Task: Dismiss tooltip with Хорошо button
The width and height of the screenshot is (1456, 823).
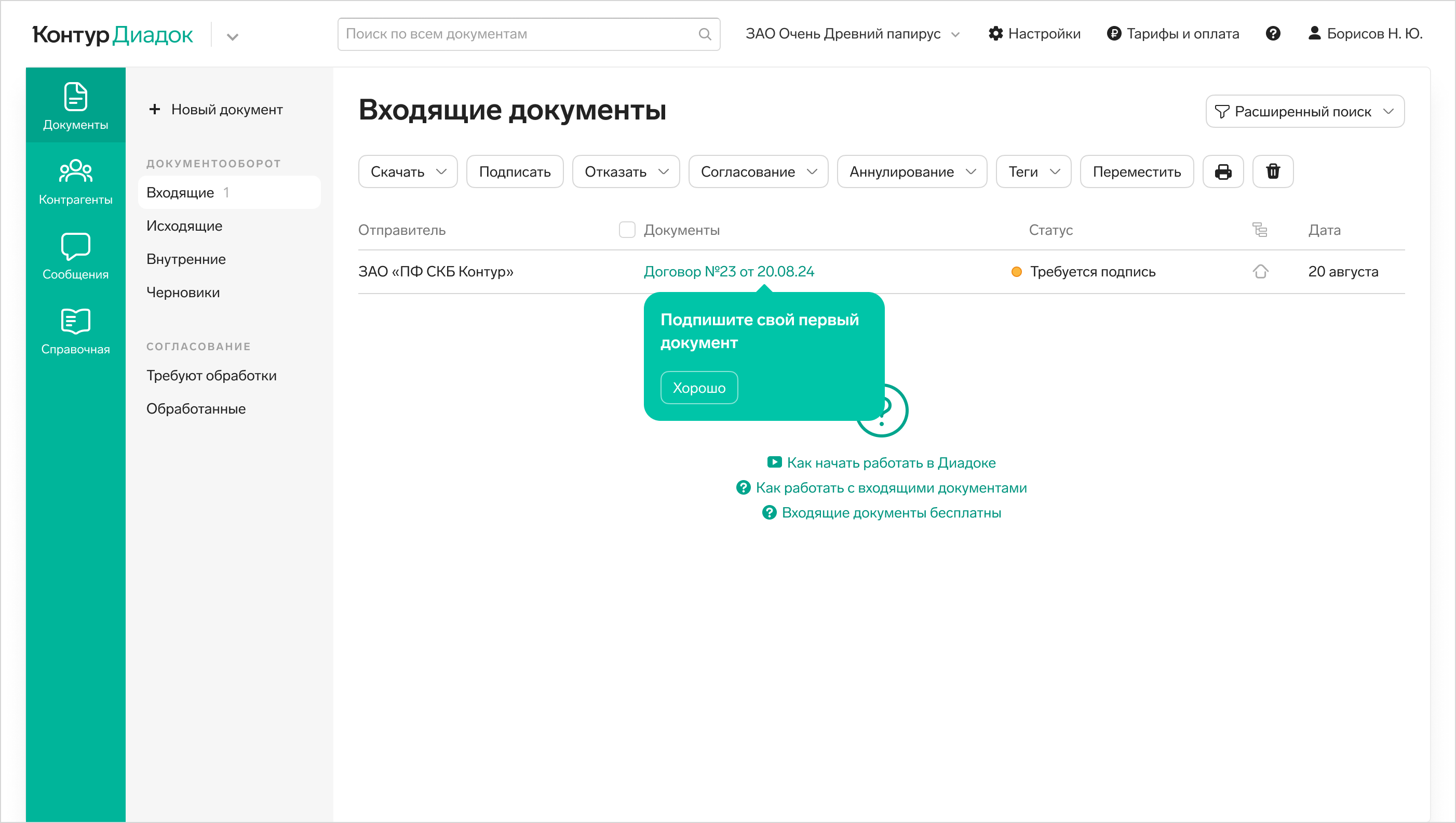Action: coord(698,388)
